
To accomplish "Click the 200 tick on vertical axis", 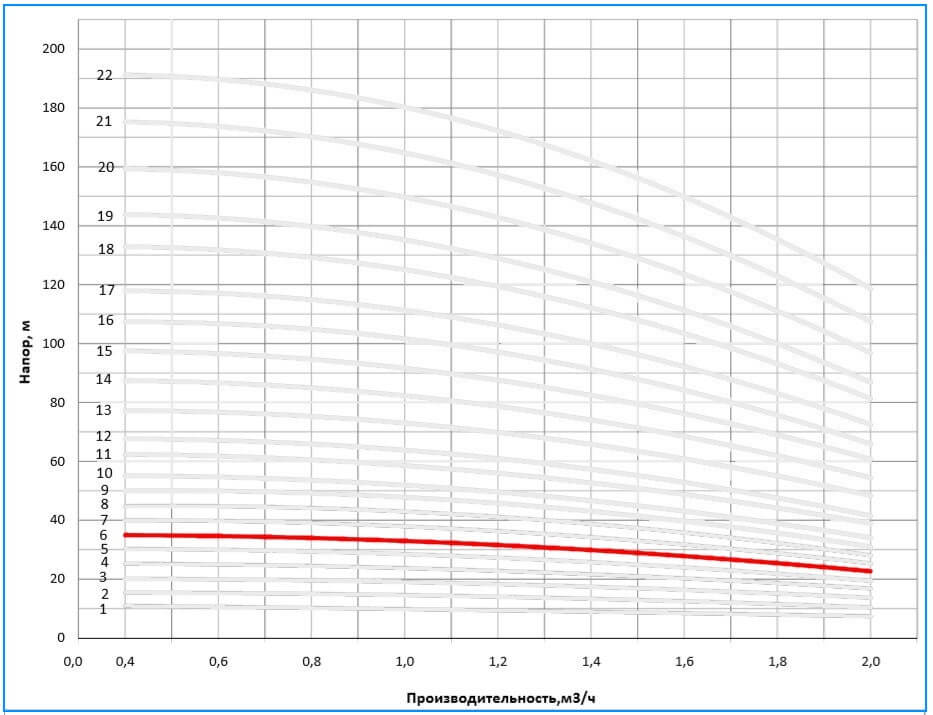I will click(53, 48).
